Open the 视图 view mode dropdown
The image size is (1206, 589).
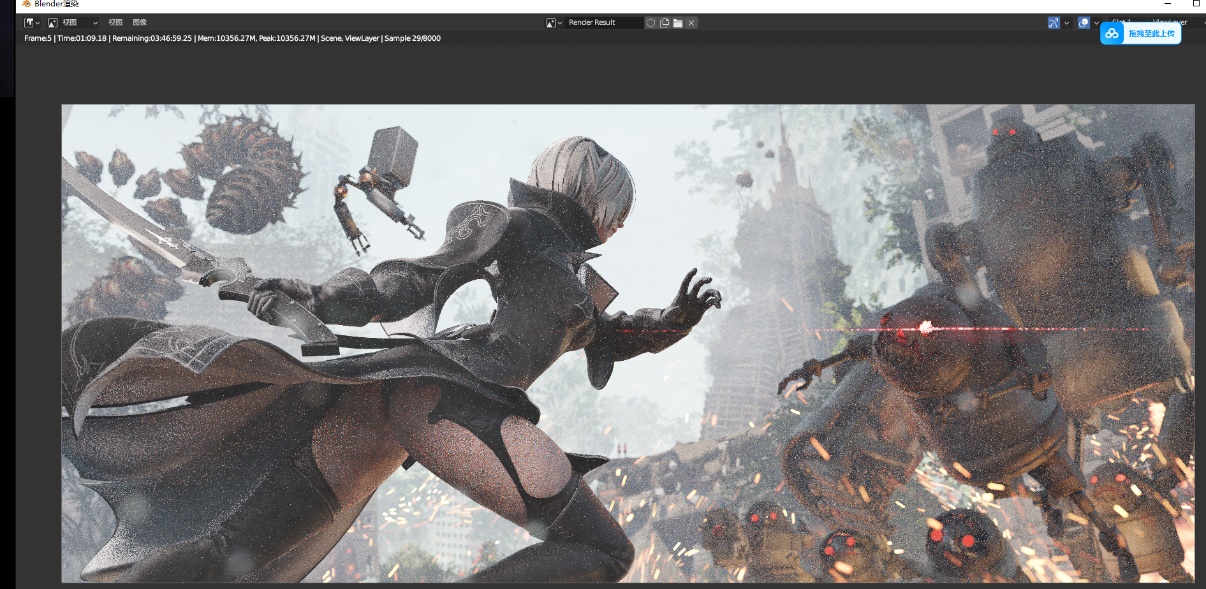tap(73, 22)
